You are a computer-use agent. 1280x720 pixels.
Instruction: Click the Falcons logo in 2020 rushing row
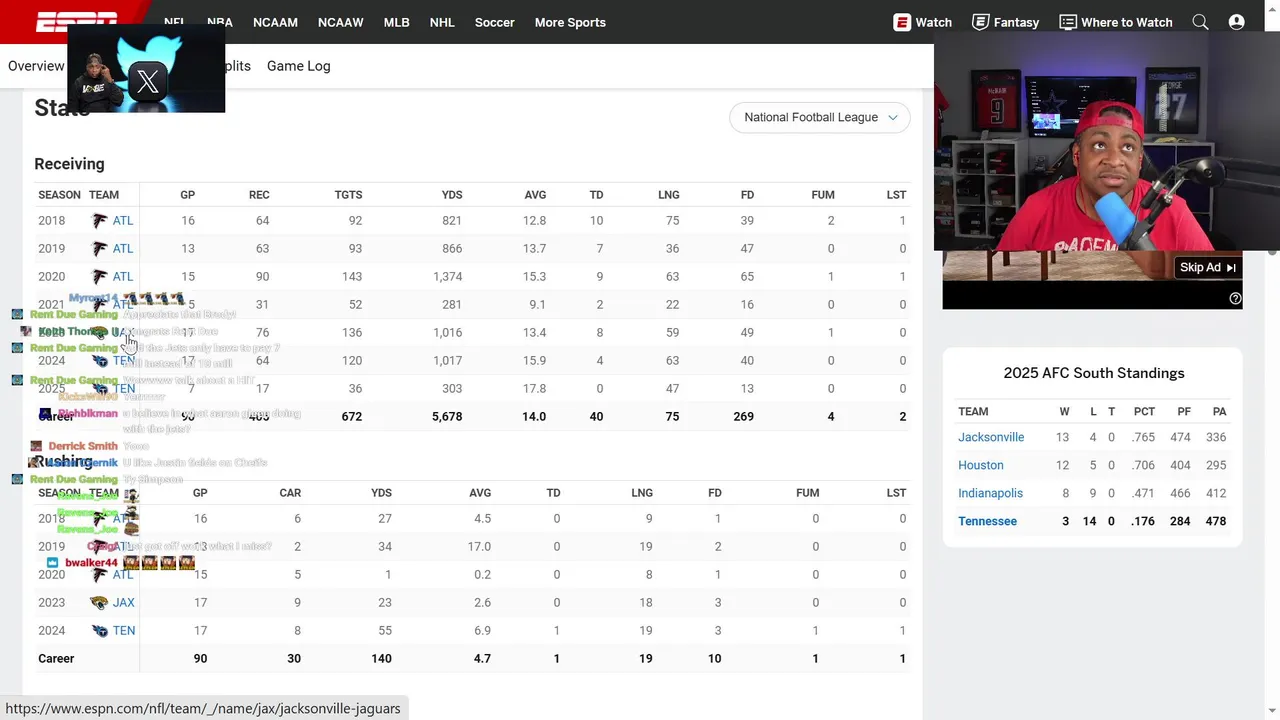click(99, 574)
